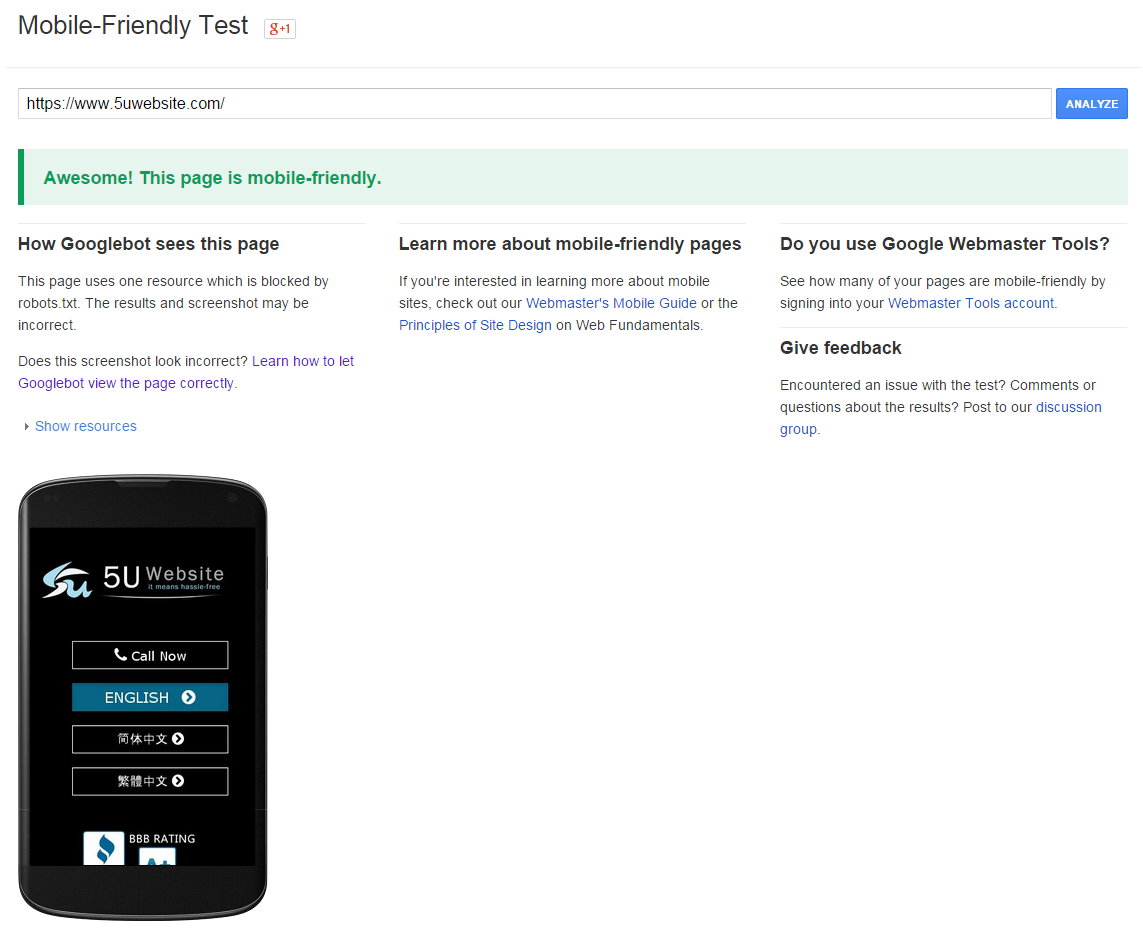Image resolution: width=1143 pixels, height=932 pixels.
Task: Click the arrow icon beside ENGLISH
Action: pos(189,697)
